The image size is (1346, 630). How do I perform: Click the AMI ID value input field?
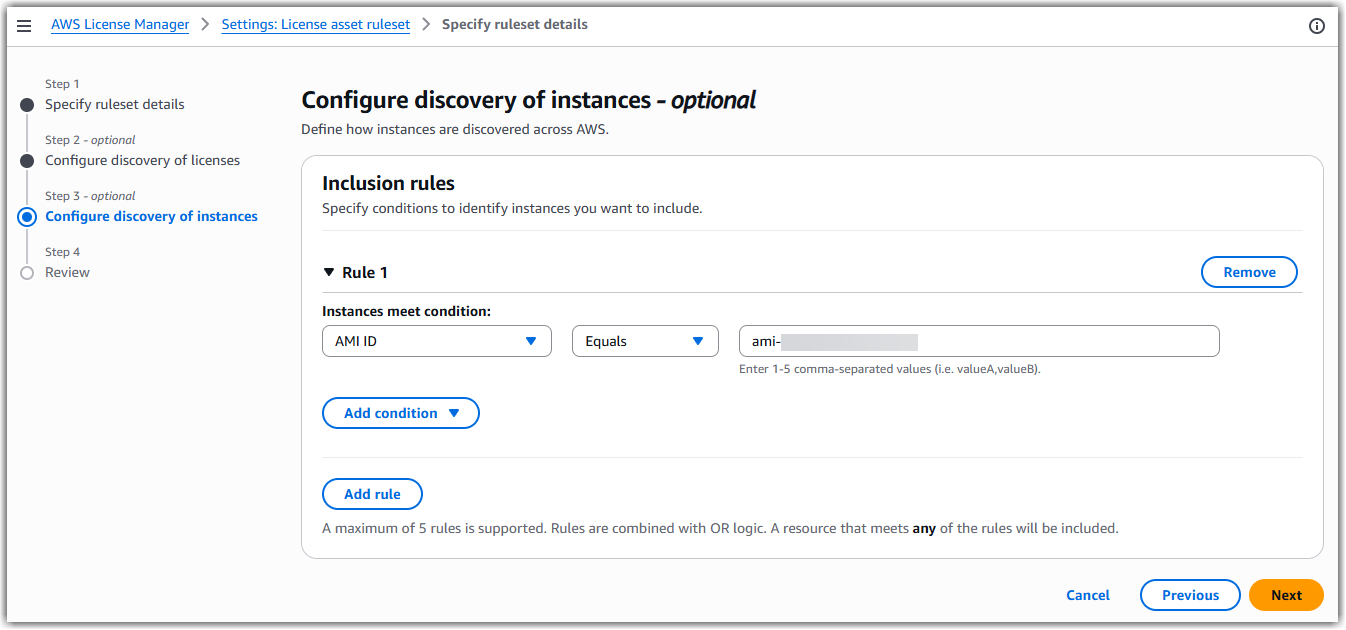(978, 340)
